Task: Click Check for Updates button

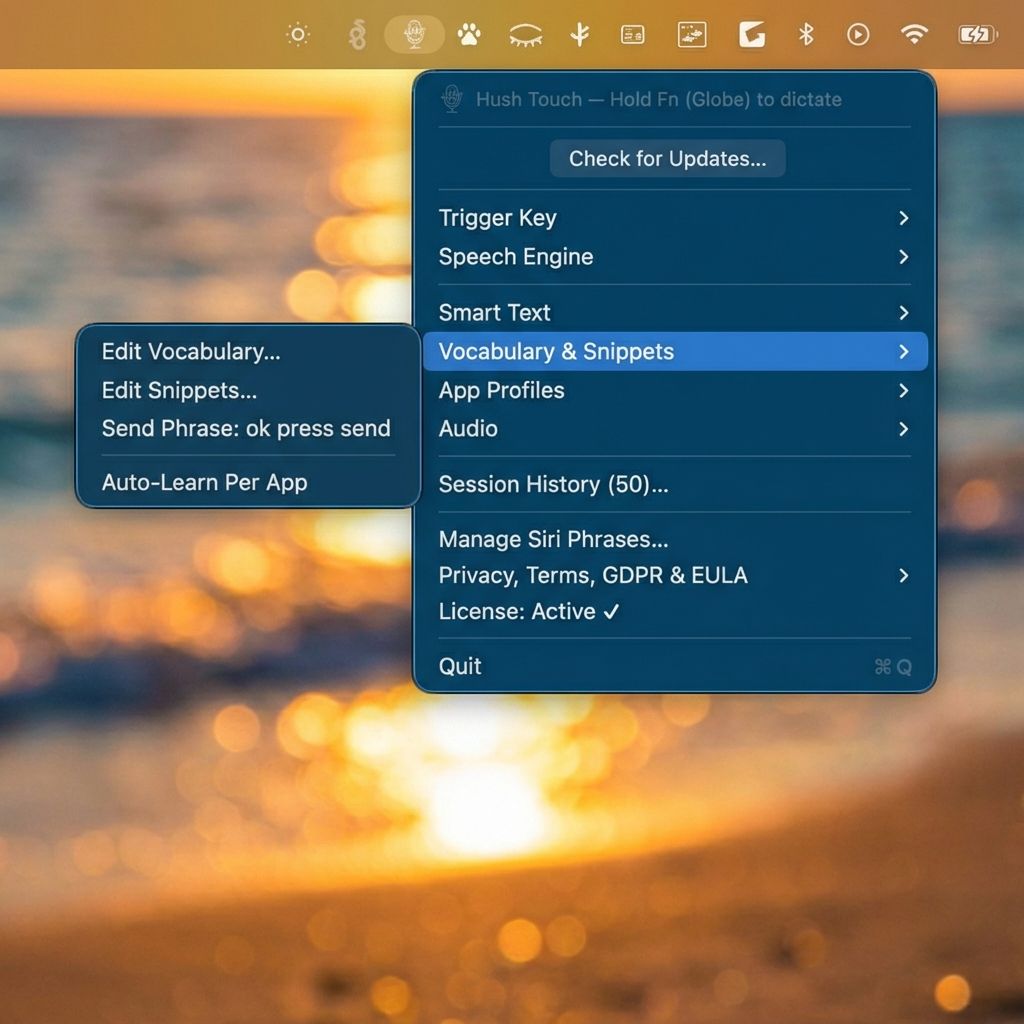Action: click(667, 158)
